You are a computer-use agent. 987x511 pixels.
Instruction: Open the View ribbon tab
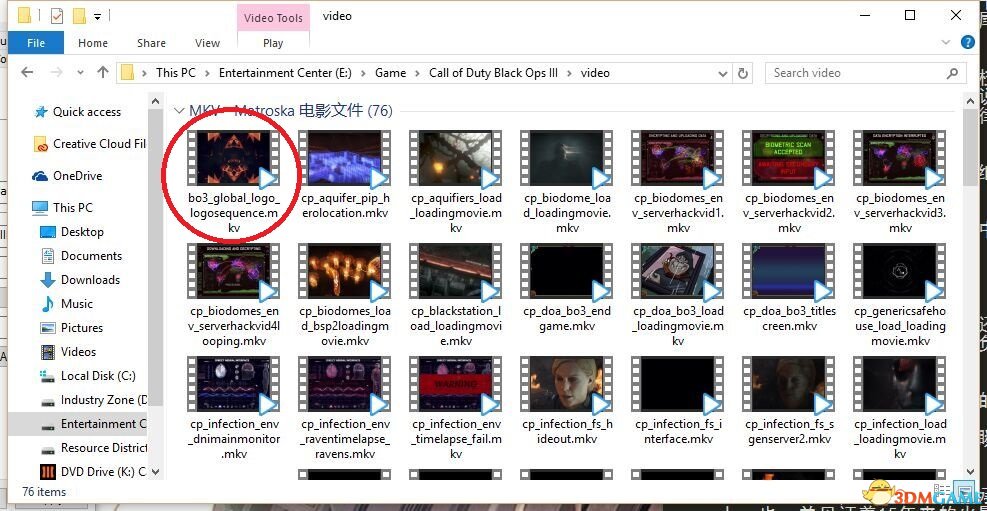point(207,43)
